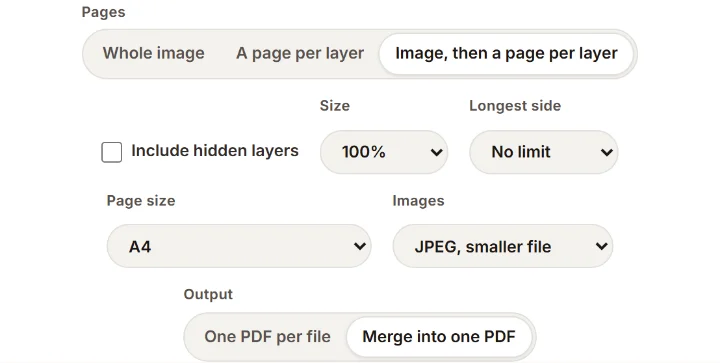Click the 'Output' section label
This screenshot has width=720, height=363.
(x=208, y=294)
